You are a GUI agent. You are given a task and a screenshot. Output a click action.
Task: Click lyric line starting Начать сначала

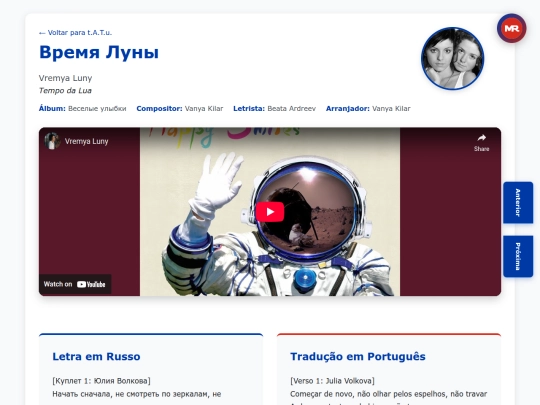pos(137,394)
